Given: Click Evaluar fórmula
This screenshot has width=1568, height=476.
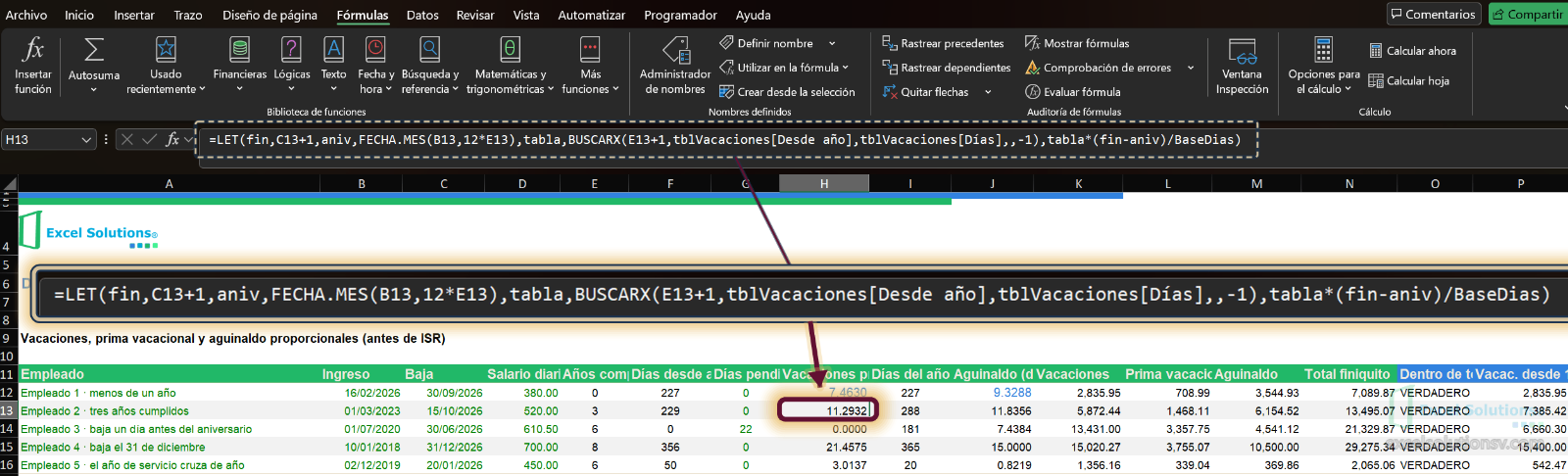Looking at the screenshot, I should coord(1073,92).
